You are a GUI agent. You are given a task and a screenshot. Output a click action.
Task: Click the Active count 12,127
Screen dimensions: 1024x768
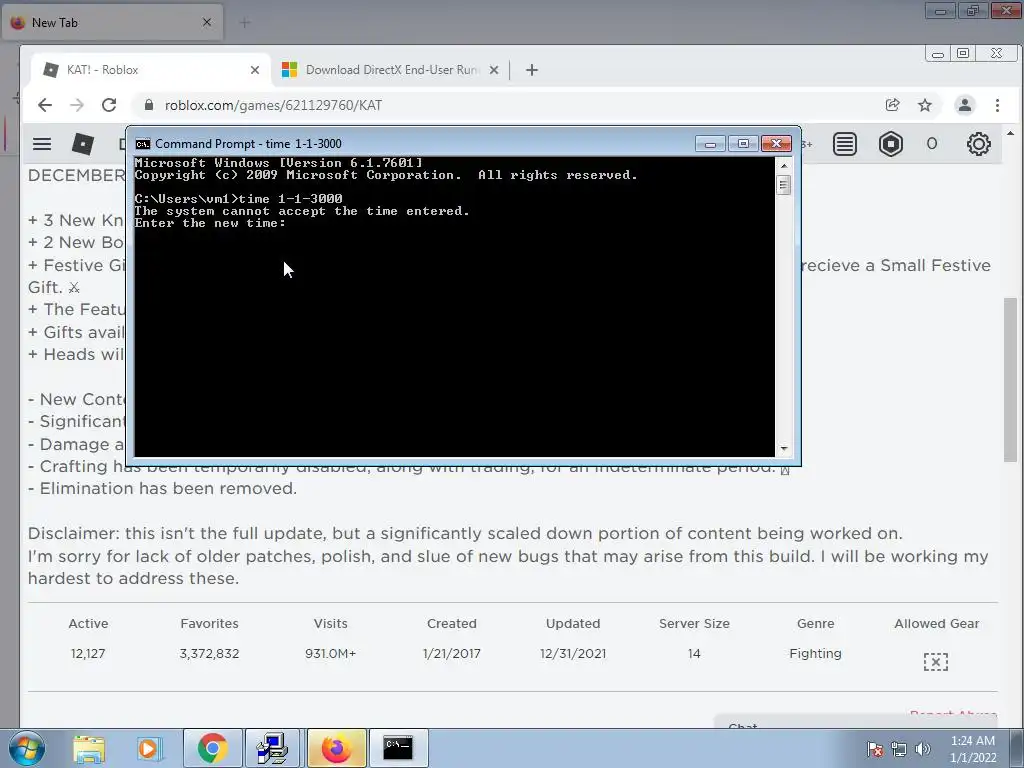coord(88,654)
